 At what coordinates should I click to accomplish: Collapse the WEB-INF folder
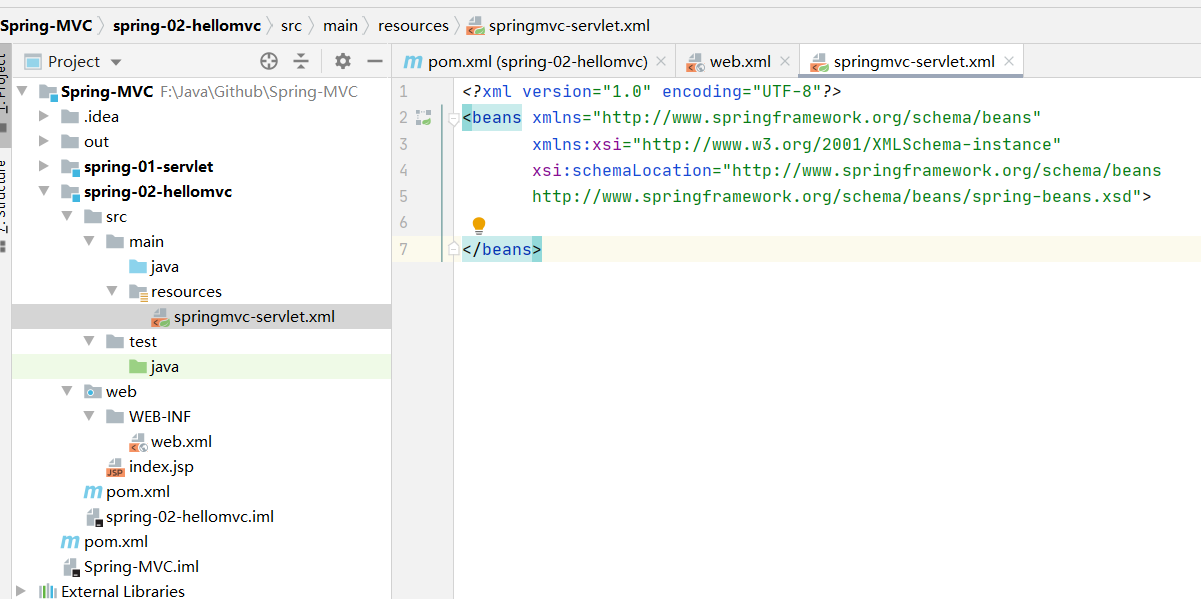[89, 417]
